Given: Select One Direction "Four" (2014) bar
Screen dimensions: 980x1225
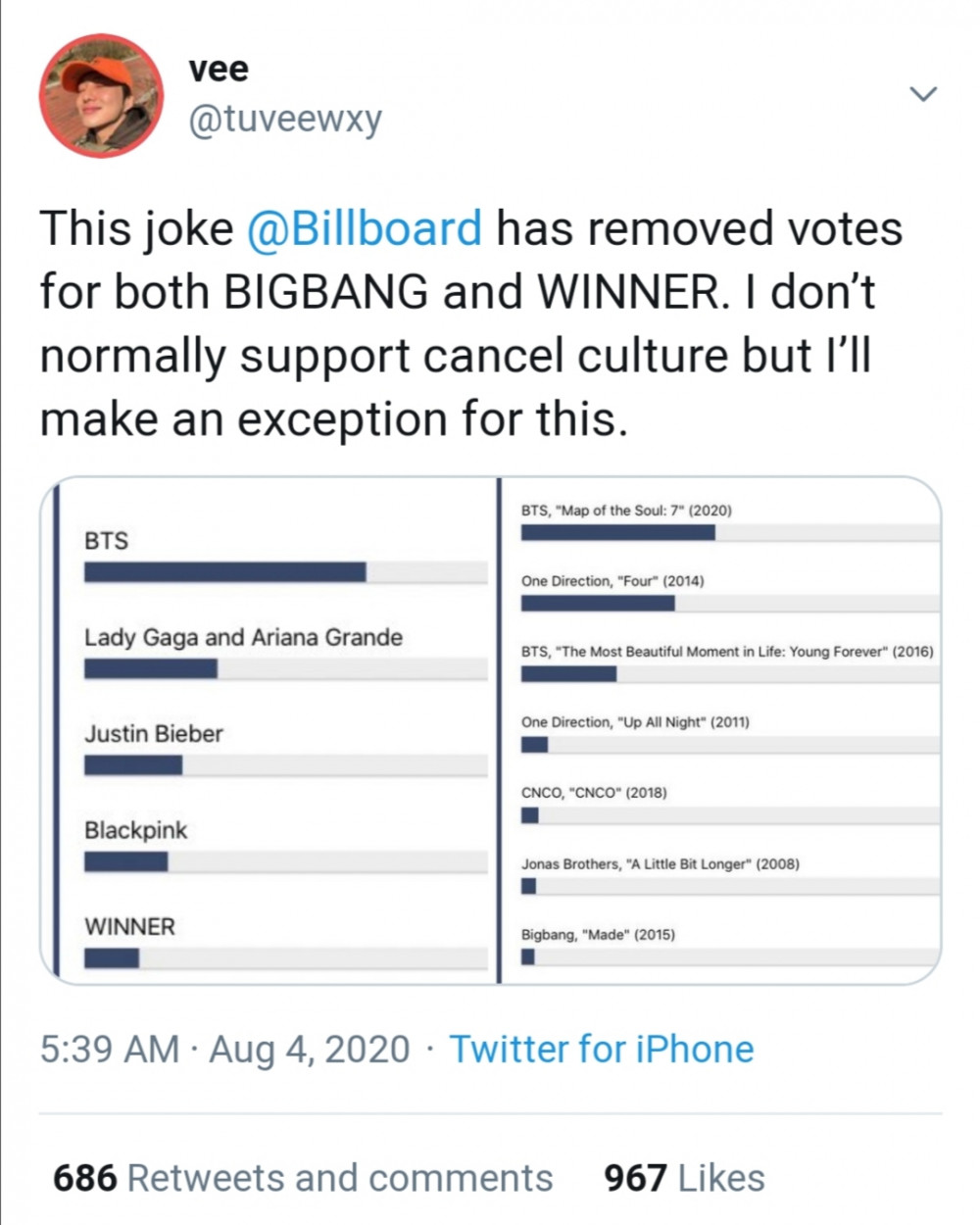Looking at the screenshot, I should (x=730, y=604).
